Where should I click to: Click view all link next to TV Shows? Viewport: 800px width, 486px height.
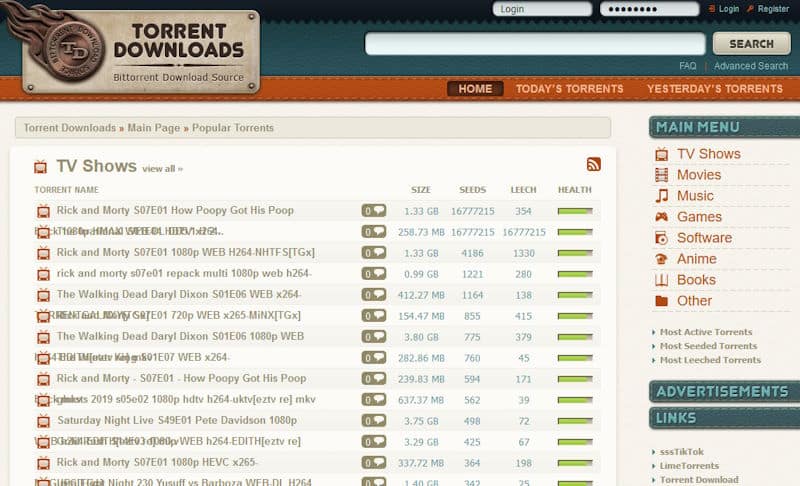click(162, 169)
